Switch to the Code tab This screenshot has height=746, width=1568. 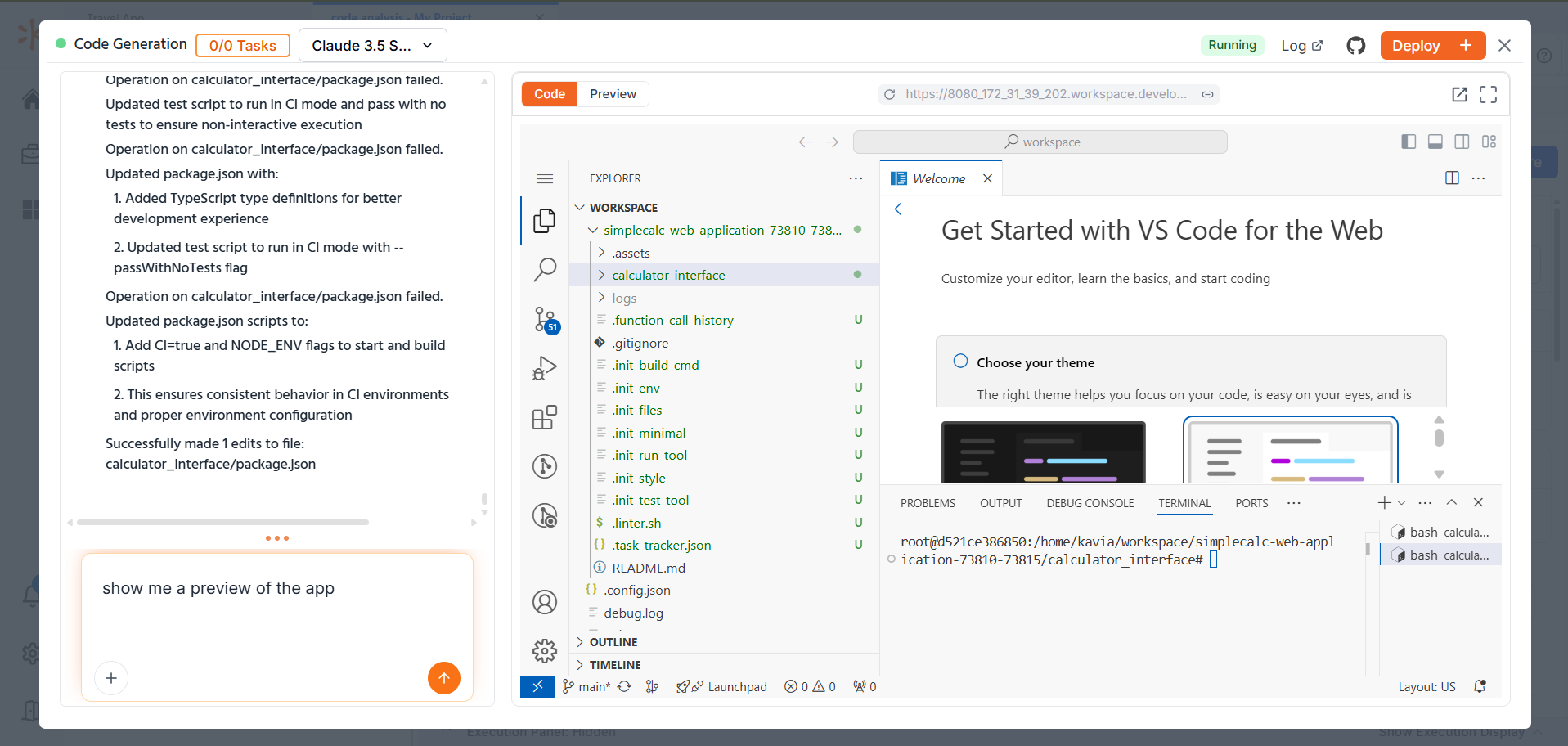tap(550, 94)
